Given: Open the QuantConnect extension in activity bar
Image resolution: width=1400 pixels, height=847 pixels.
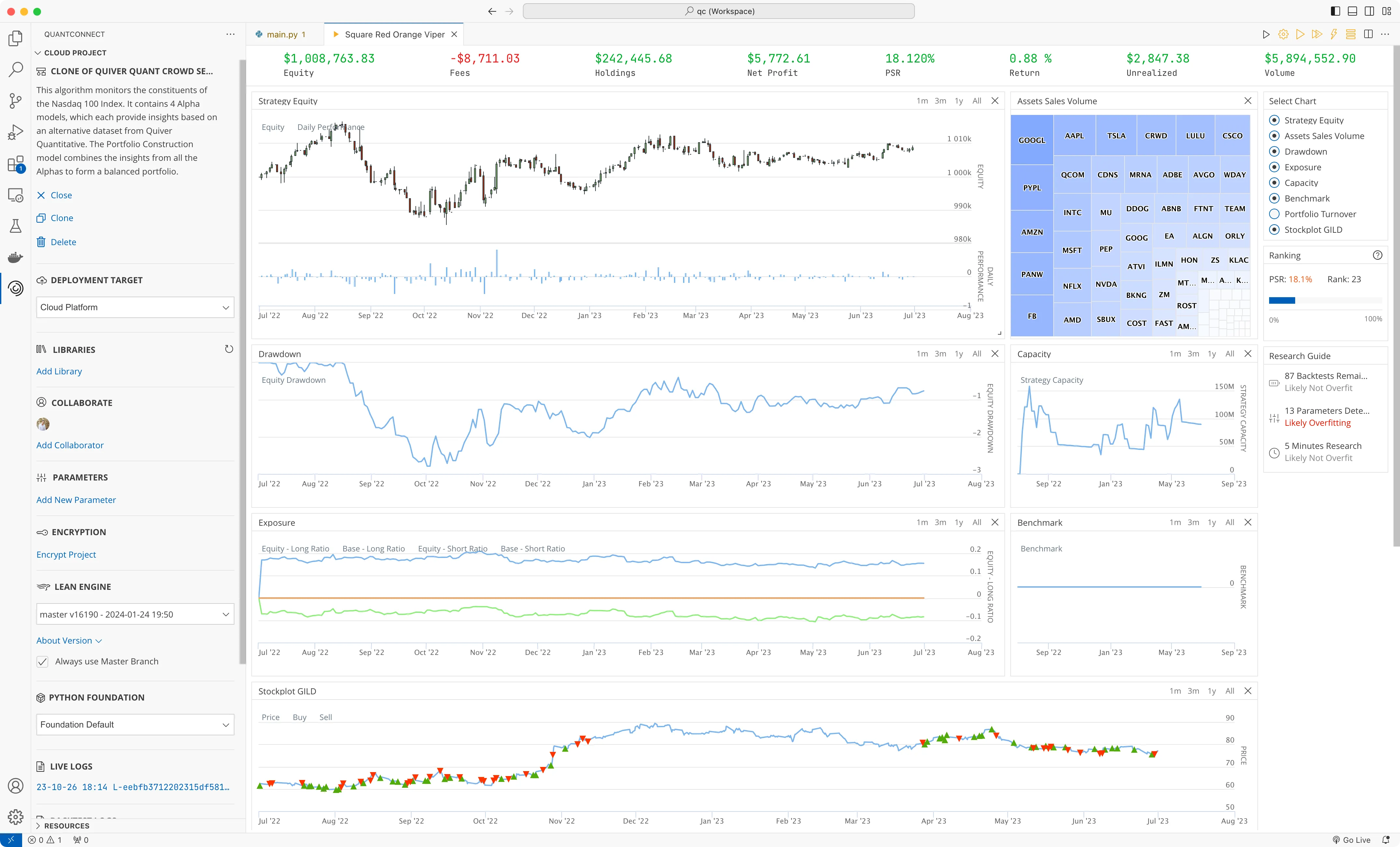Looking at the screenshot, I should [x=15, y=288].
